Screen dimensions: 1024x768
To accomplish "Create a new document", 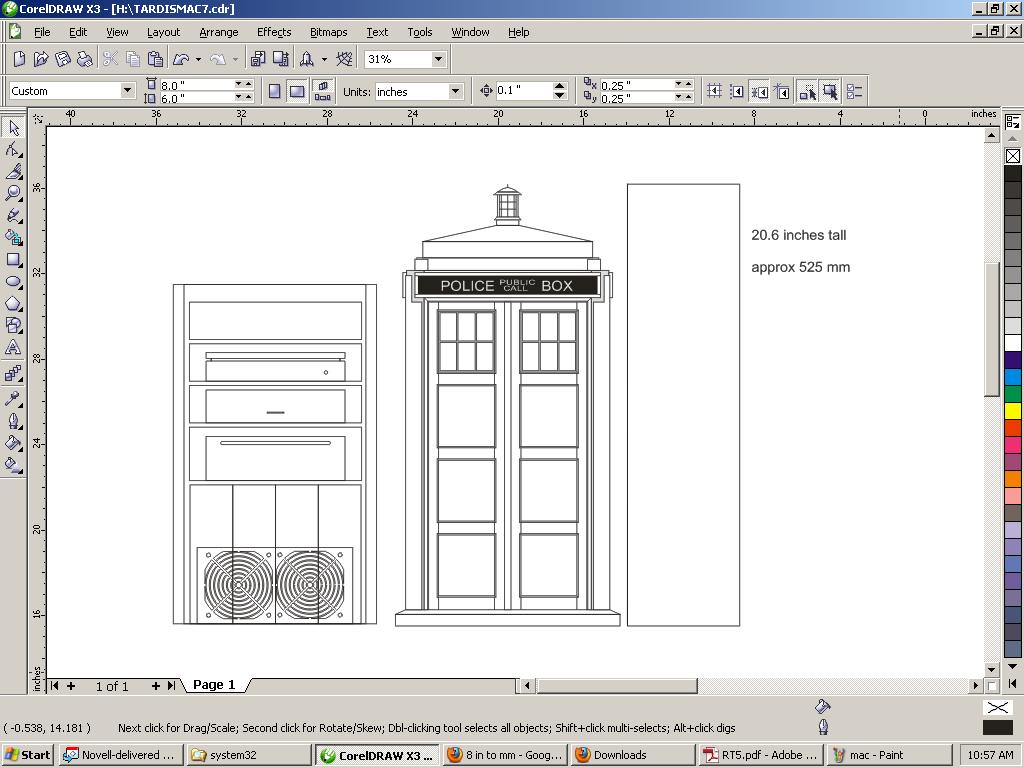I will click(x=20, y=59).
